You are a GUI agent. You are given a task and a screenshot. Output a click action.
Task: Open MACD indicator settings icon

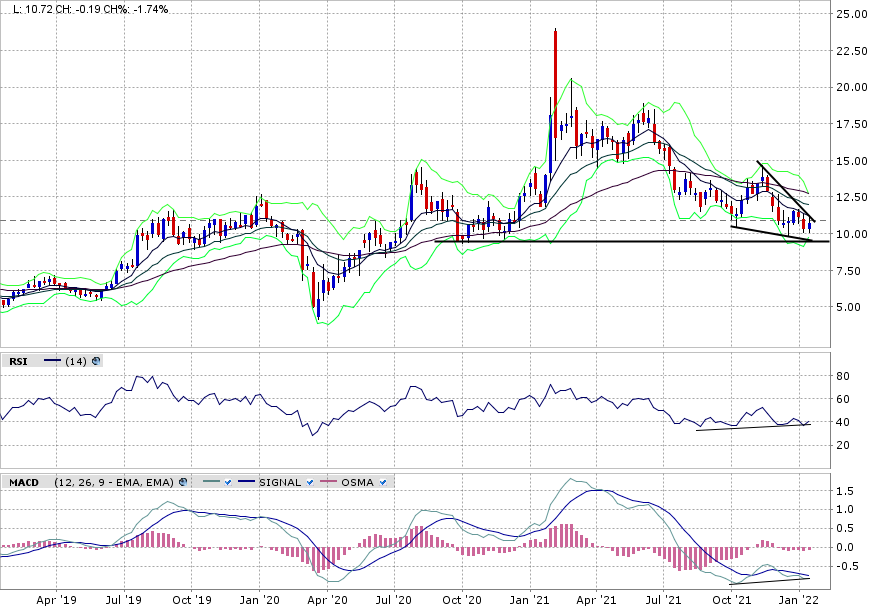[183, 482]
